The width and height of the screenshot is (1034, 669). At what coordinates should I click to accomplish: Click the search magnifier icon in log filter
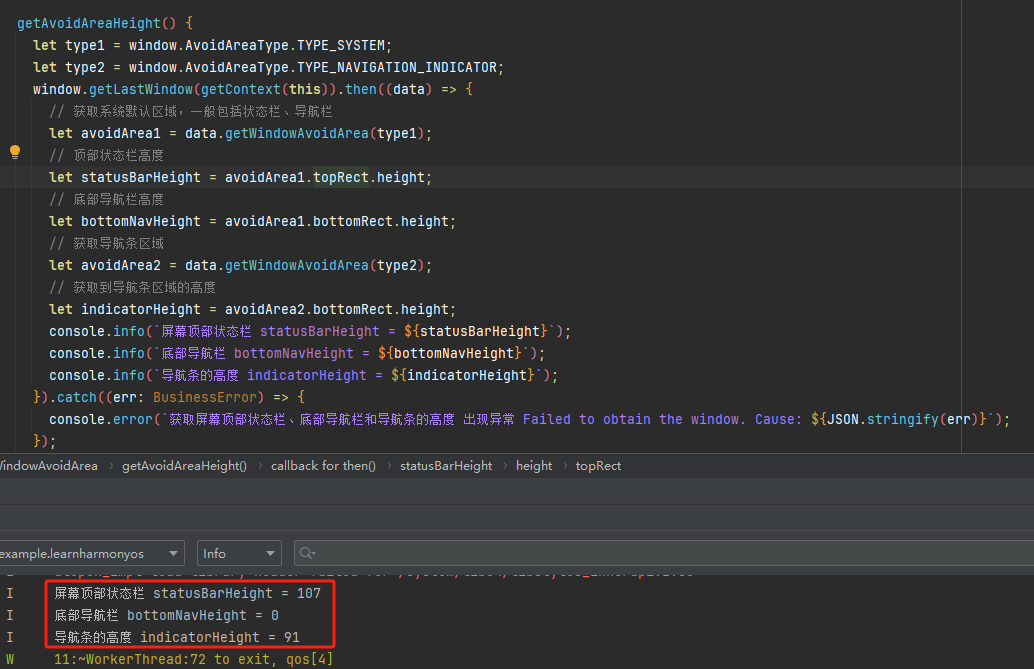307,553
